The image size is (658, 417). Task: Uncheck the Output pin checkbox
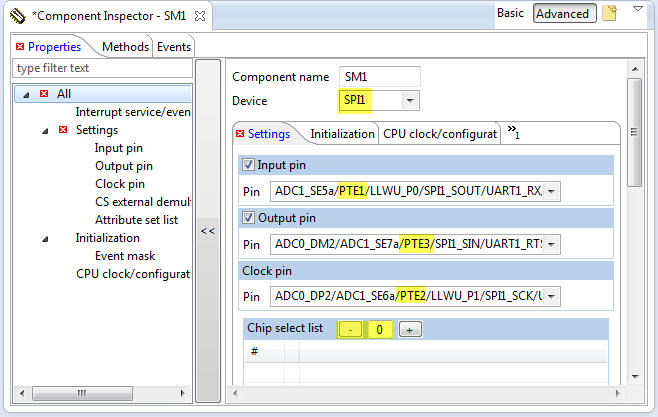[x=249, y=217]
